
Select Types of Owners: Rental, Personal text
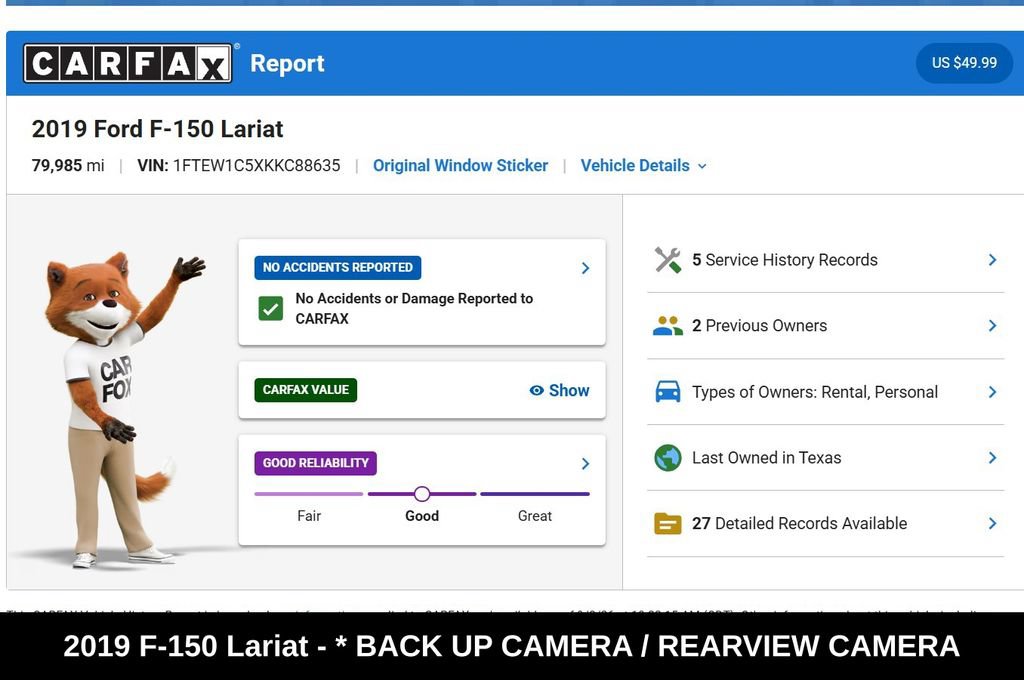tap(815, 392)
